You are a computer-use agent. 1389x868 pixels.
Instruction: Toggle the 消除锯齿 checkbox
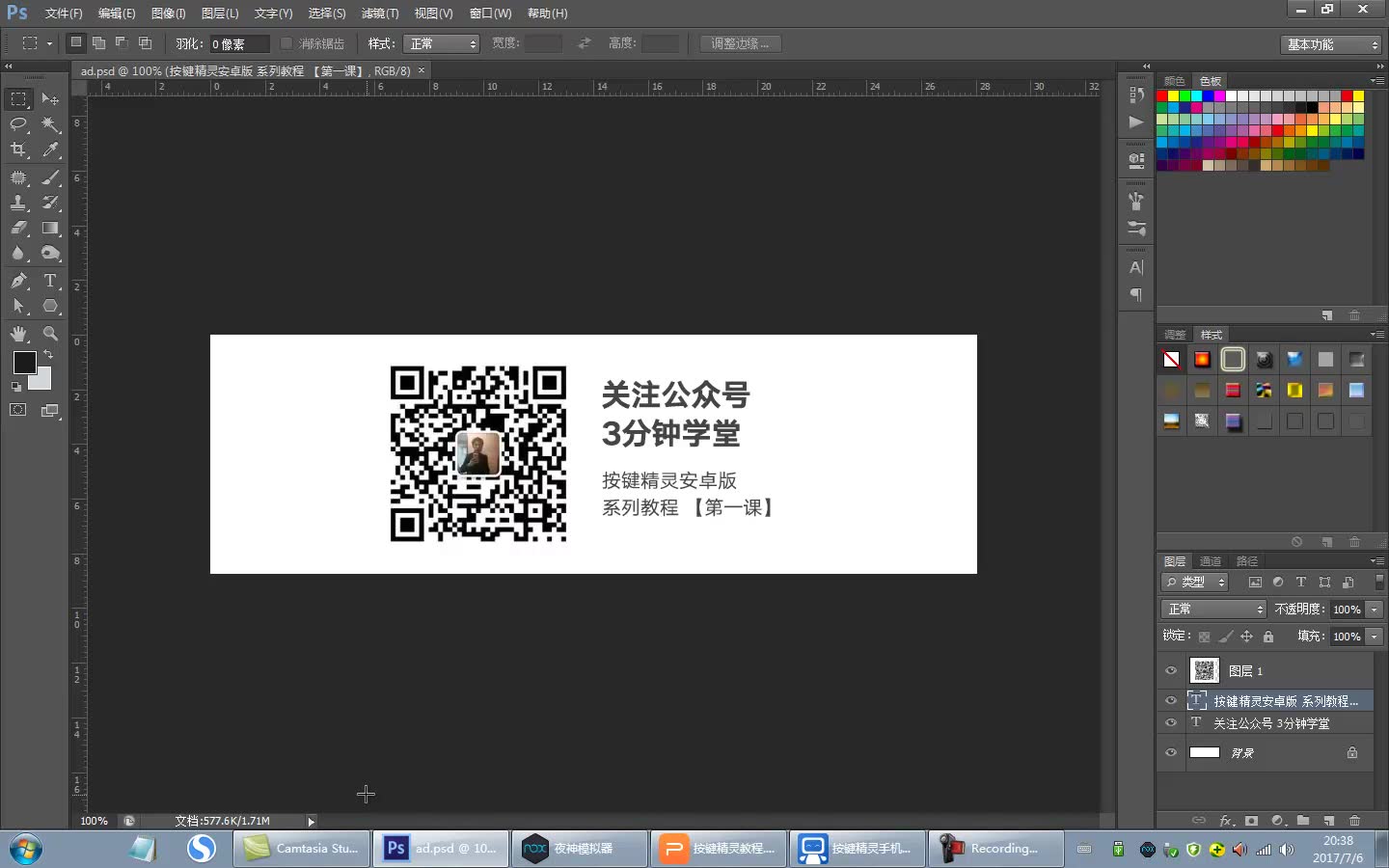click(x=286, y=43)
